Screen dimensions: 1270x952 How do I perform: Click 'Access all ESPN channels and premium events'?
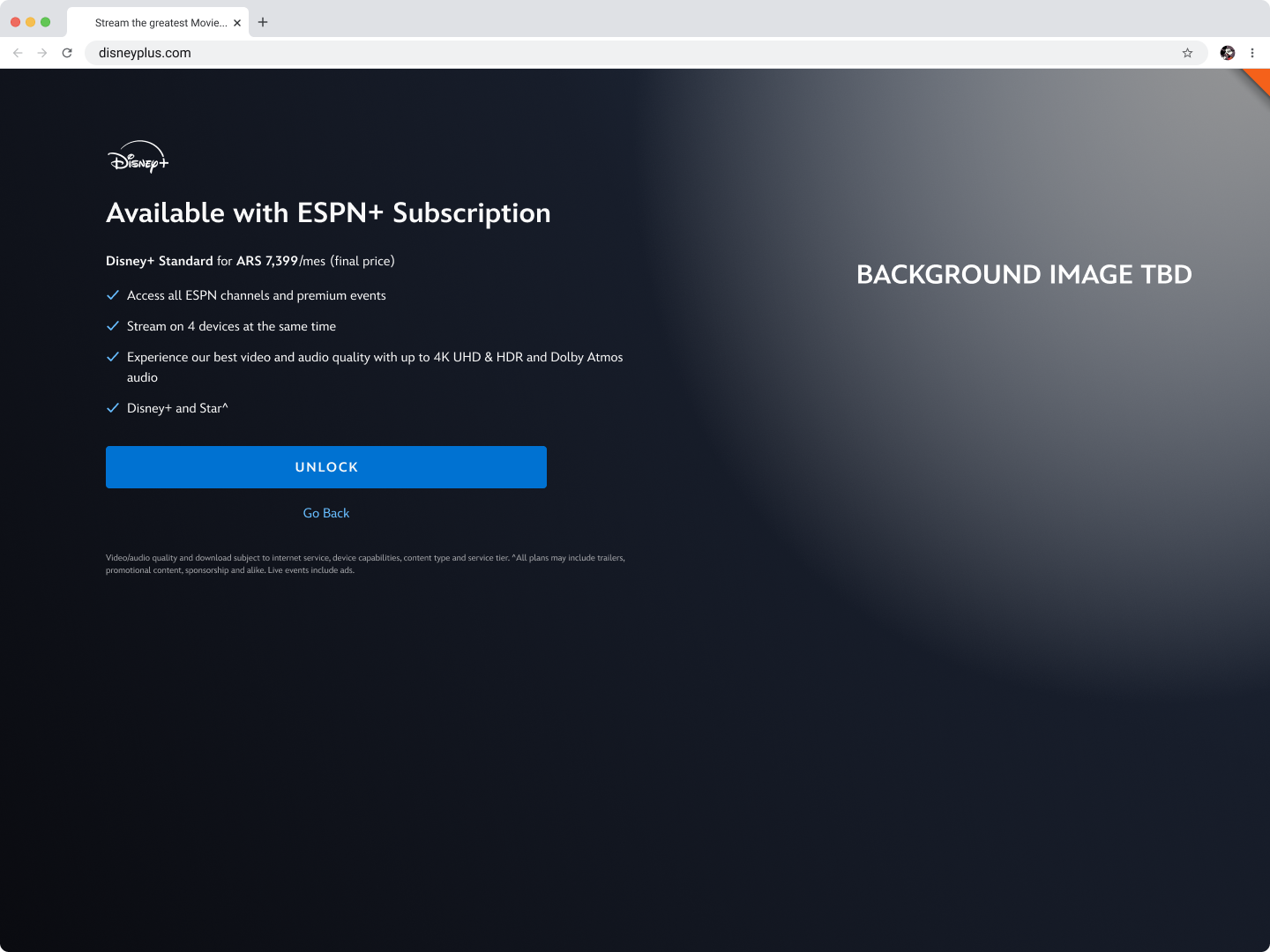click(257, 295)
